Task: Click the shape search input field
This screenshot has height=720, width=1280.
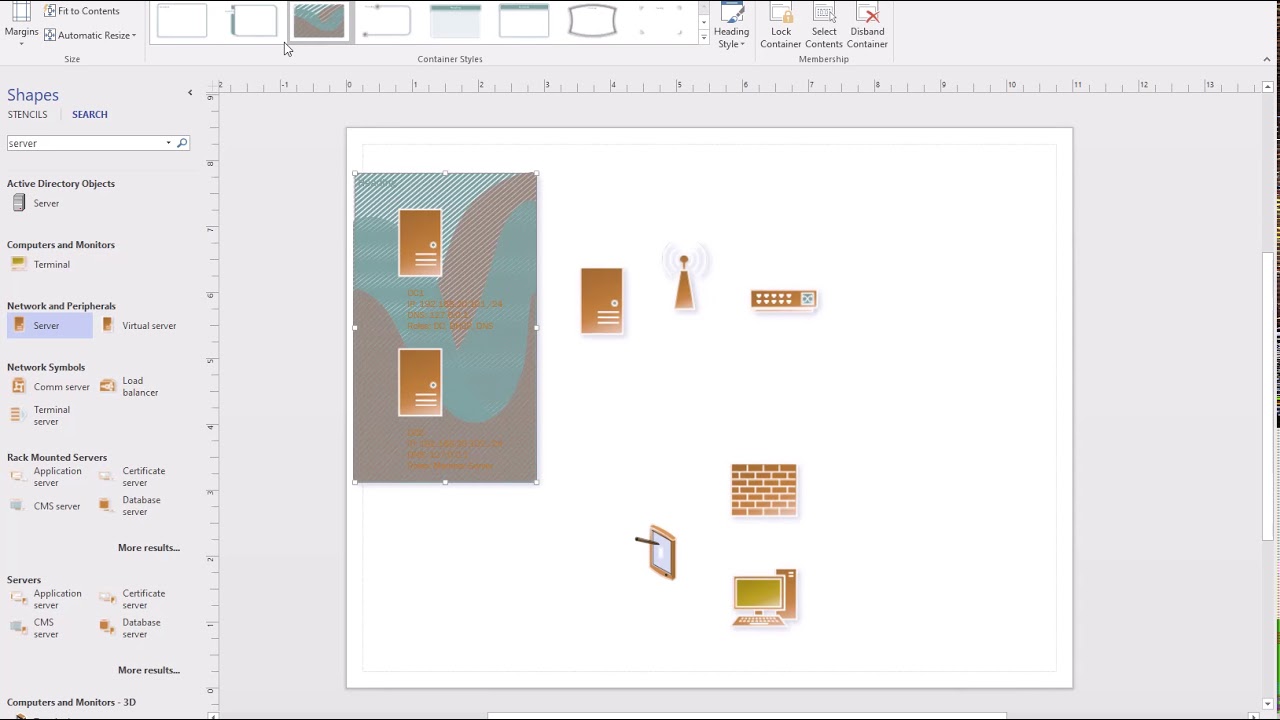Action: tap(85, 143)
